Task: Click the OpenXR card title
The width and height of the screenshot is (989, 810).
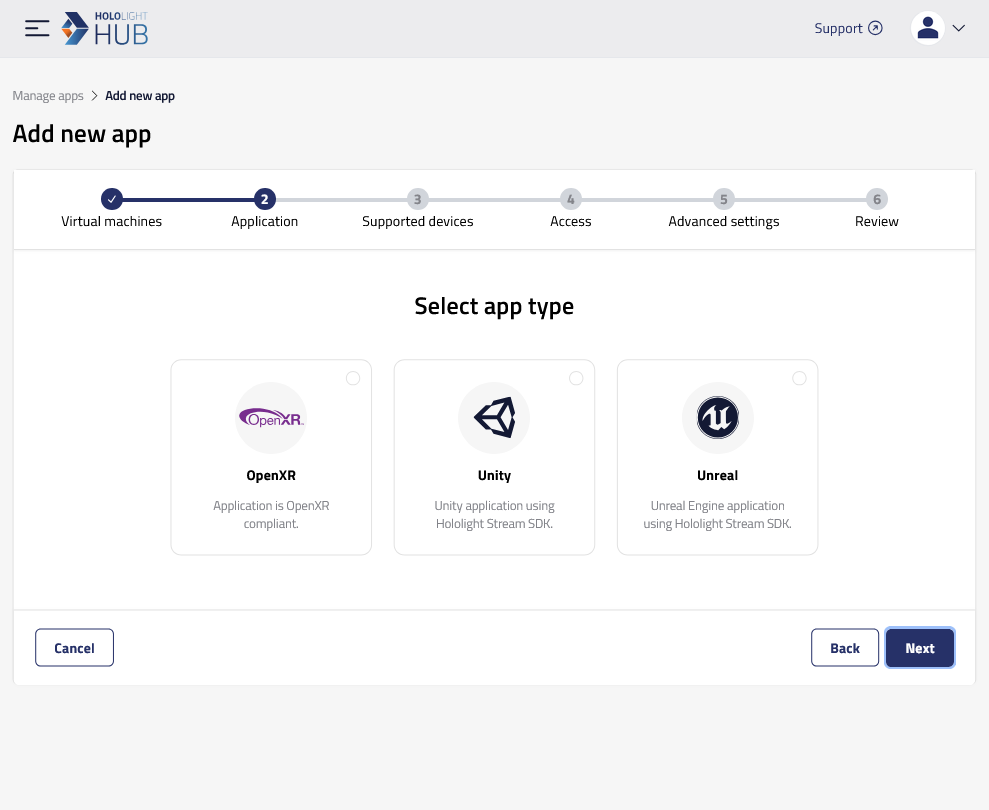Action: pyautogui.click(x=271, y=476)
